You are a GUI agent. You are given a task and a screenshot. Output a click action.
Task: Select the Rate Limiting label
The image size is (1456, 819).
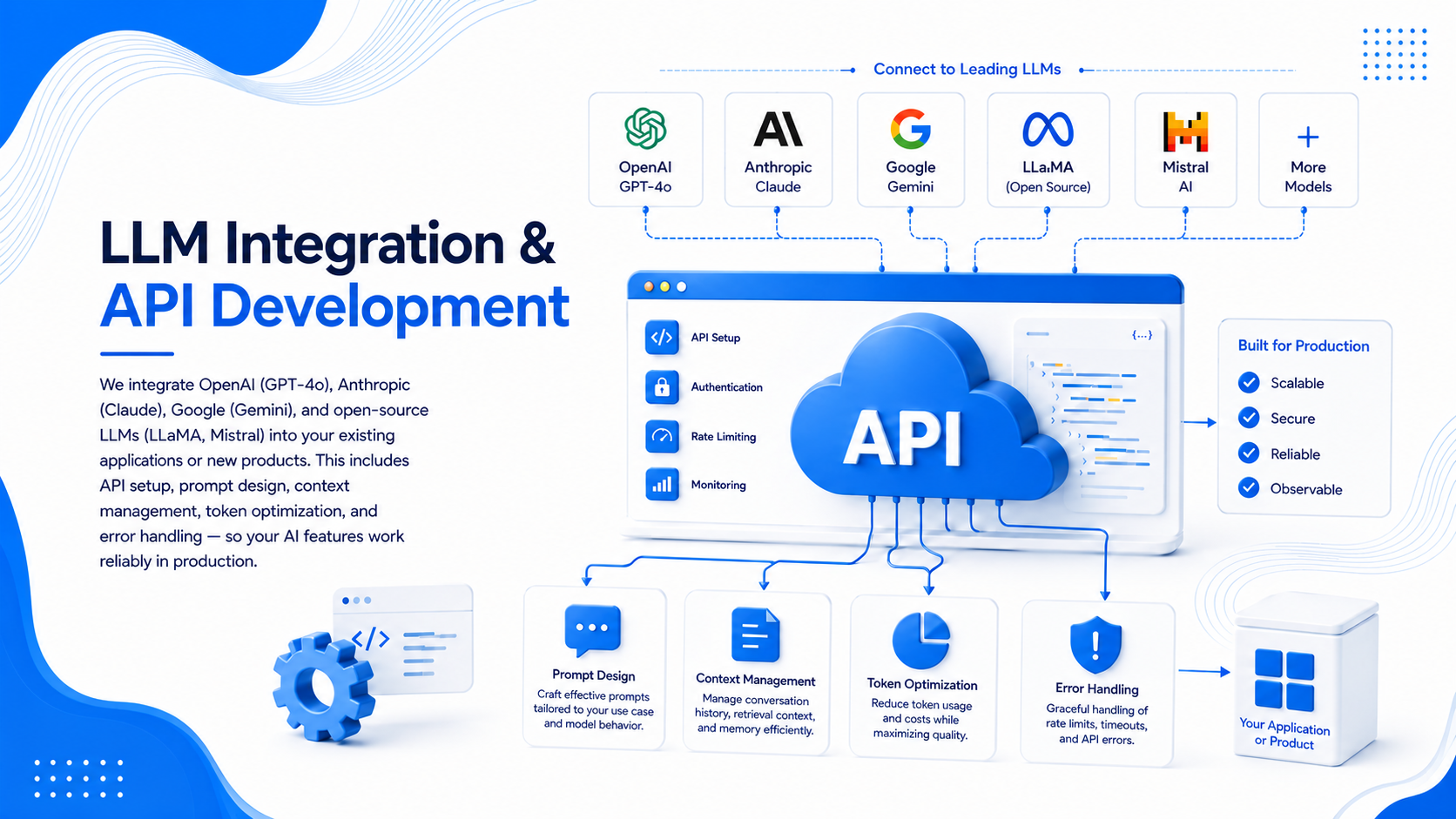[x=723, y=437]
